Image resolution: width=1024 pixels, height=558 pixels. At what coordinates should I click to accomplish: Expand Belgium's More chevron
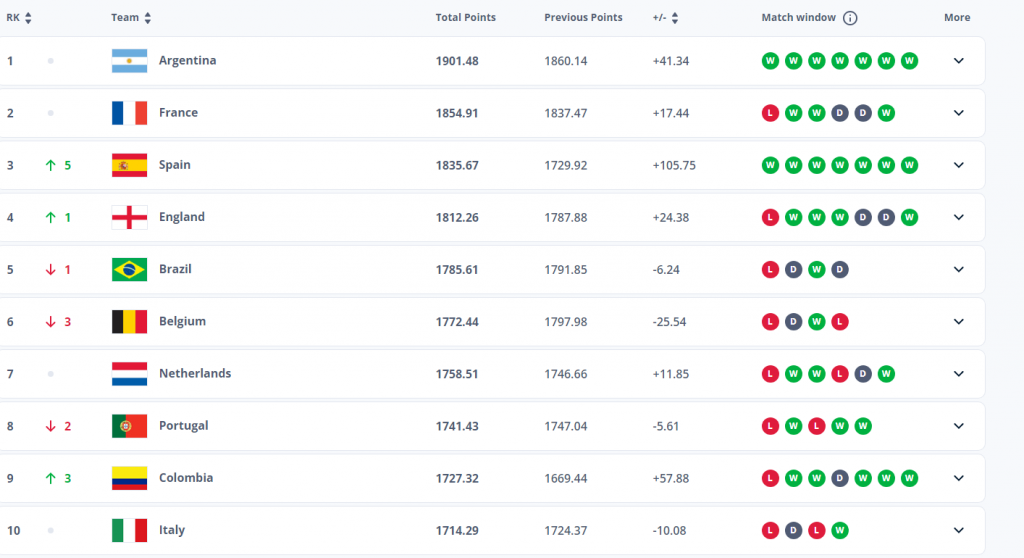[x=958, y=321]
